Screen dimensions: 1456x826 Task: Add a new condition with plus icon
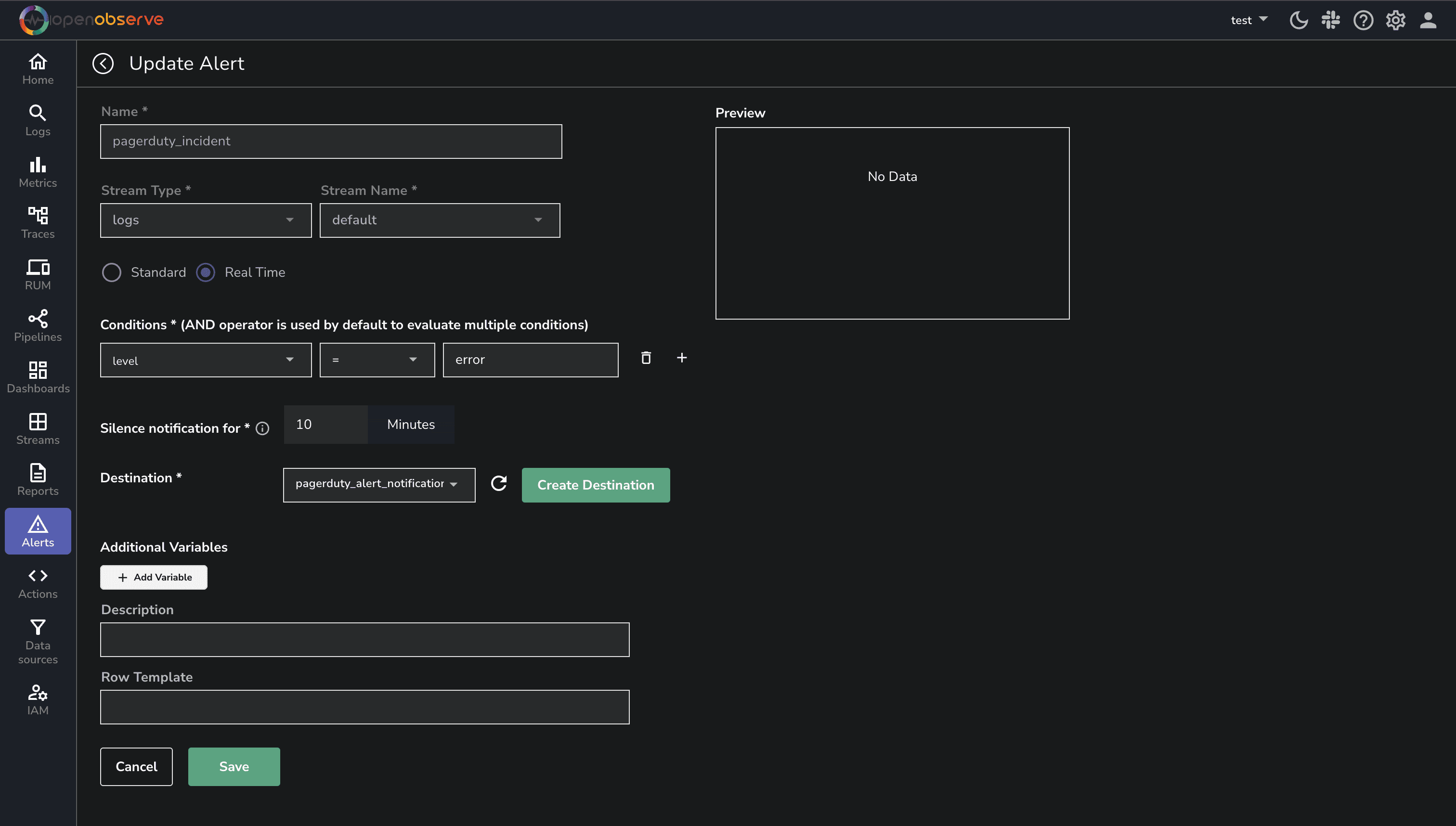click(681, 358)
